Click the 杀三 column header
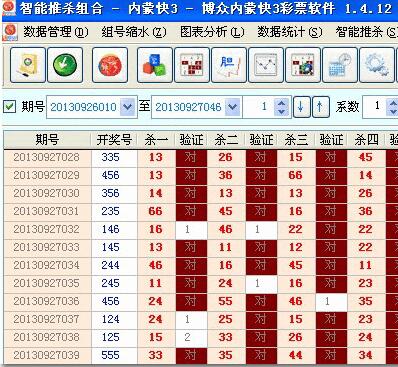This screenshot has height=367, width=398. click(x=296, y=140)
